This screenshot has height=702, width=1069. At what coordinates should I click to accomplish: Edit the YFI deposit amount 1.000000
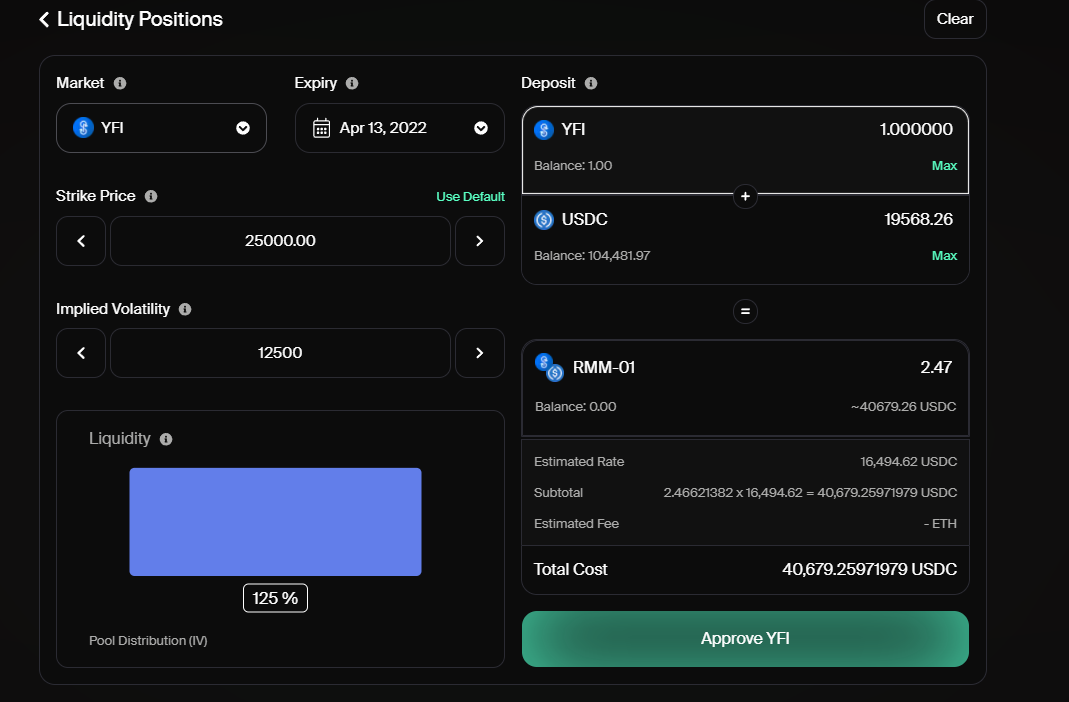tap(916, 129)
